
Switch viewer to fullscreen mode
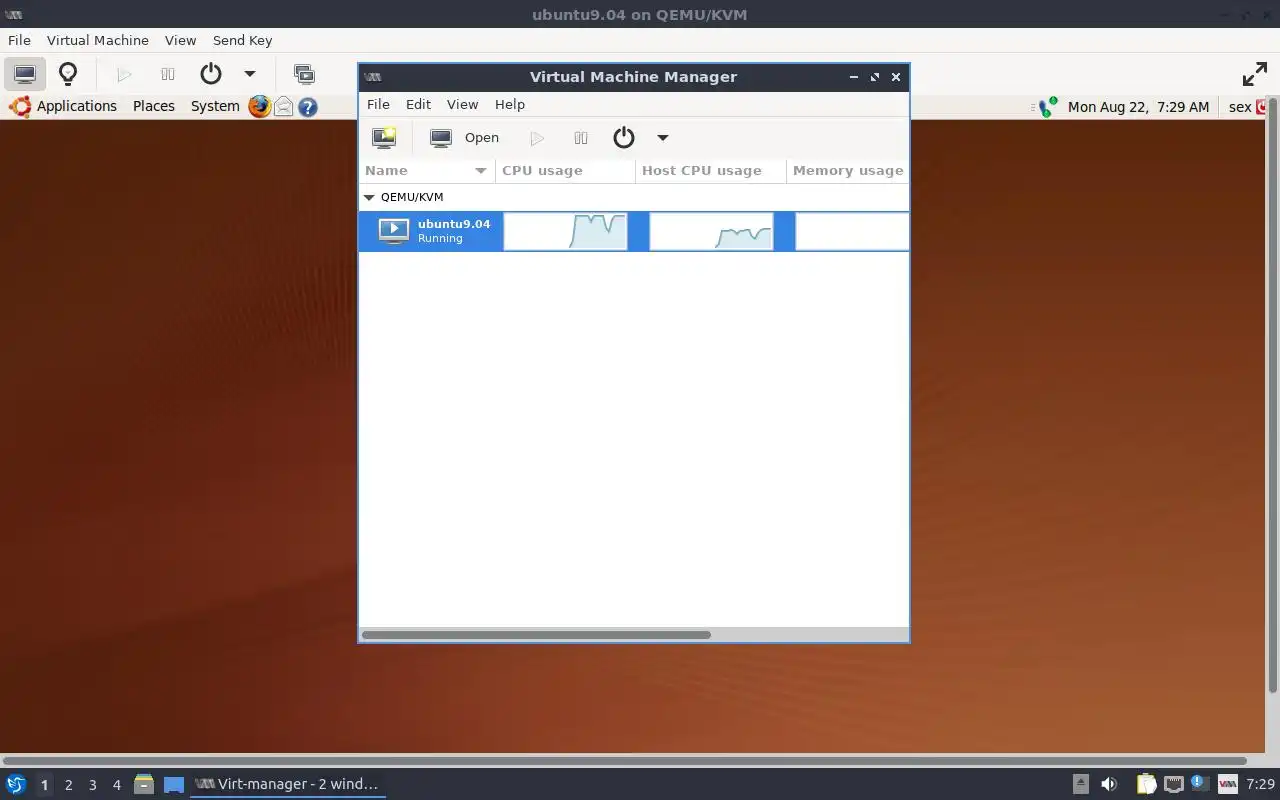pyautogui.click(x=1255, y=74)
